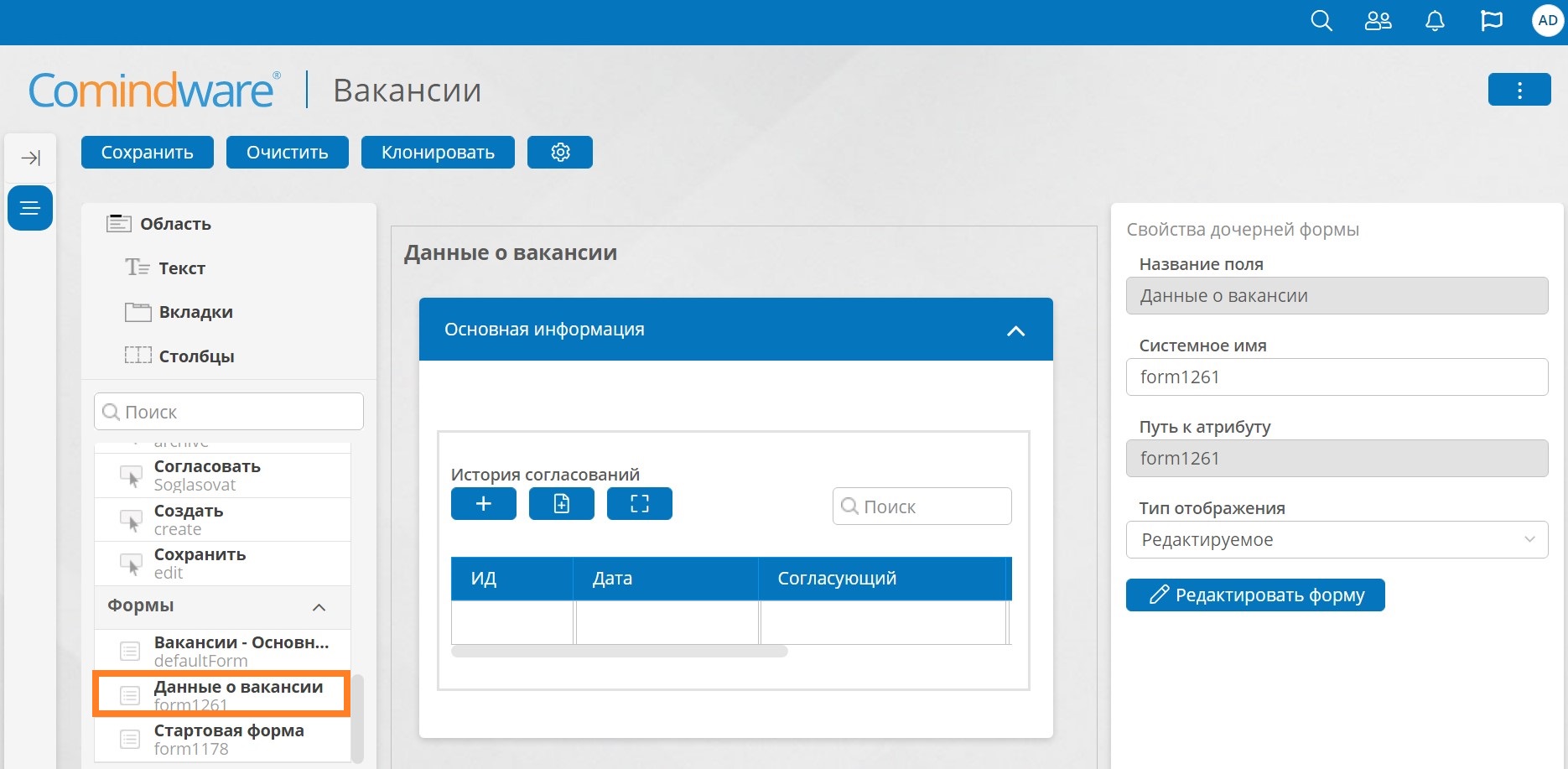Viewport: 1568px width, 769px height.
Task: Click the Данные о вакансии form heading
Action: tap(511, 252)
